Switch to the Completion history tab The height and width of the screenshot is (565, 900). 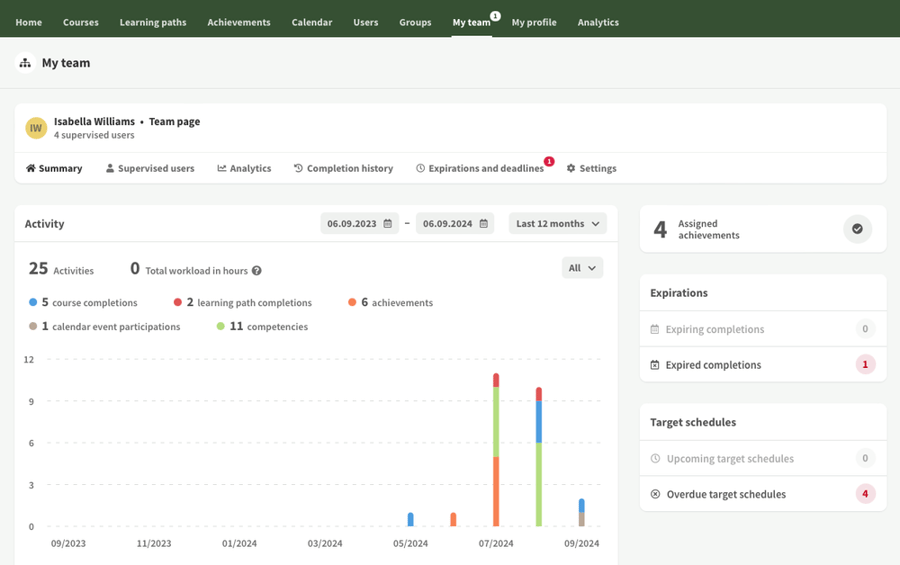pos(343,168)
